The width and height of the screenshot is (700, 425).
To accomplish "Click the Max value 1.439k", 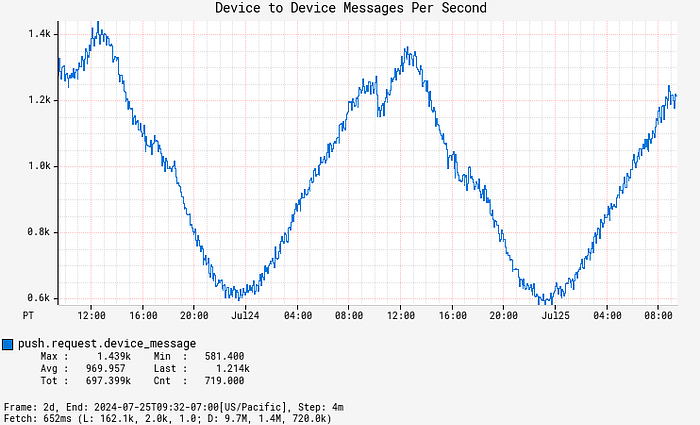I will click(114, 356).
